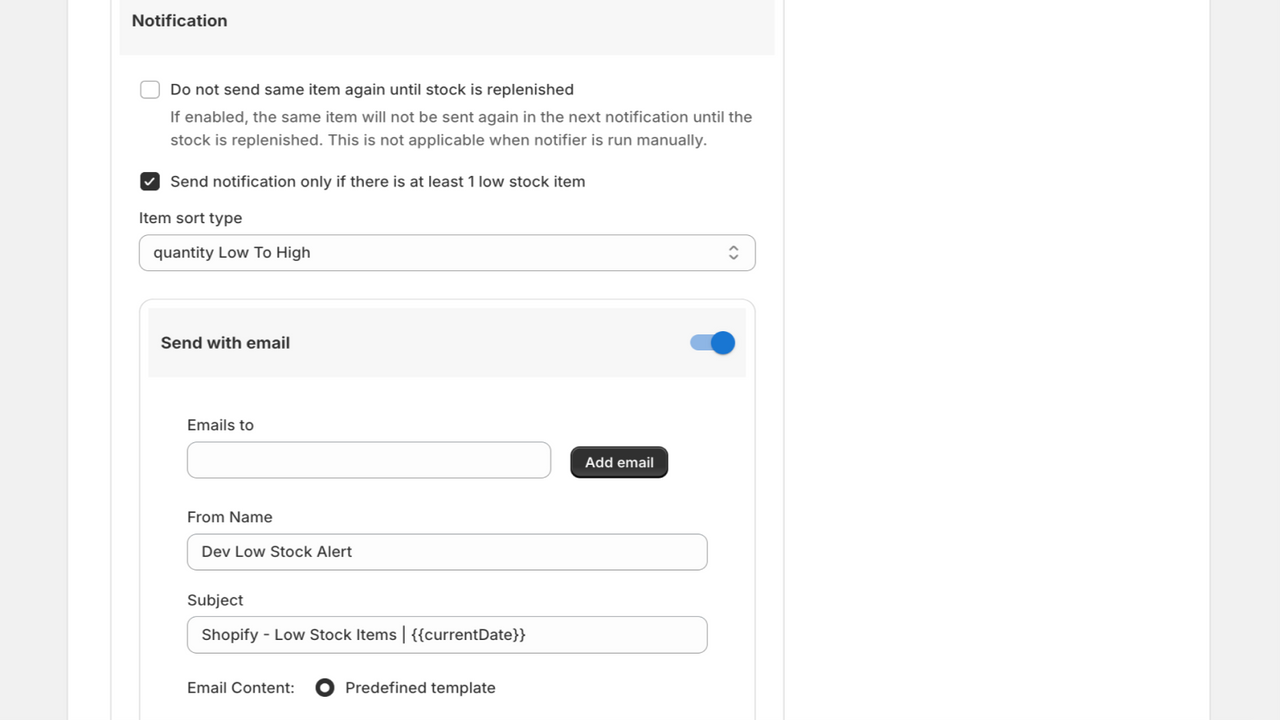This screenshot has width=1280, height=720.
Task: Disable the Send with email toggle
Action: (x=713, y=343)
